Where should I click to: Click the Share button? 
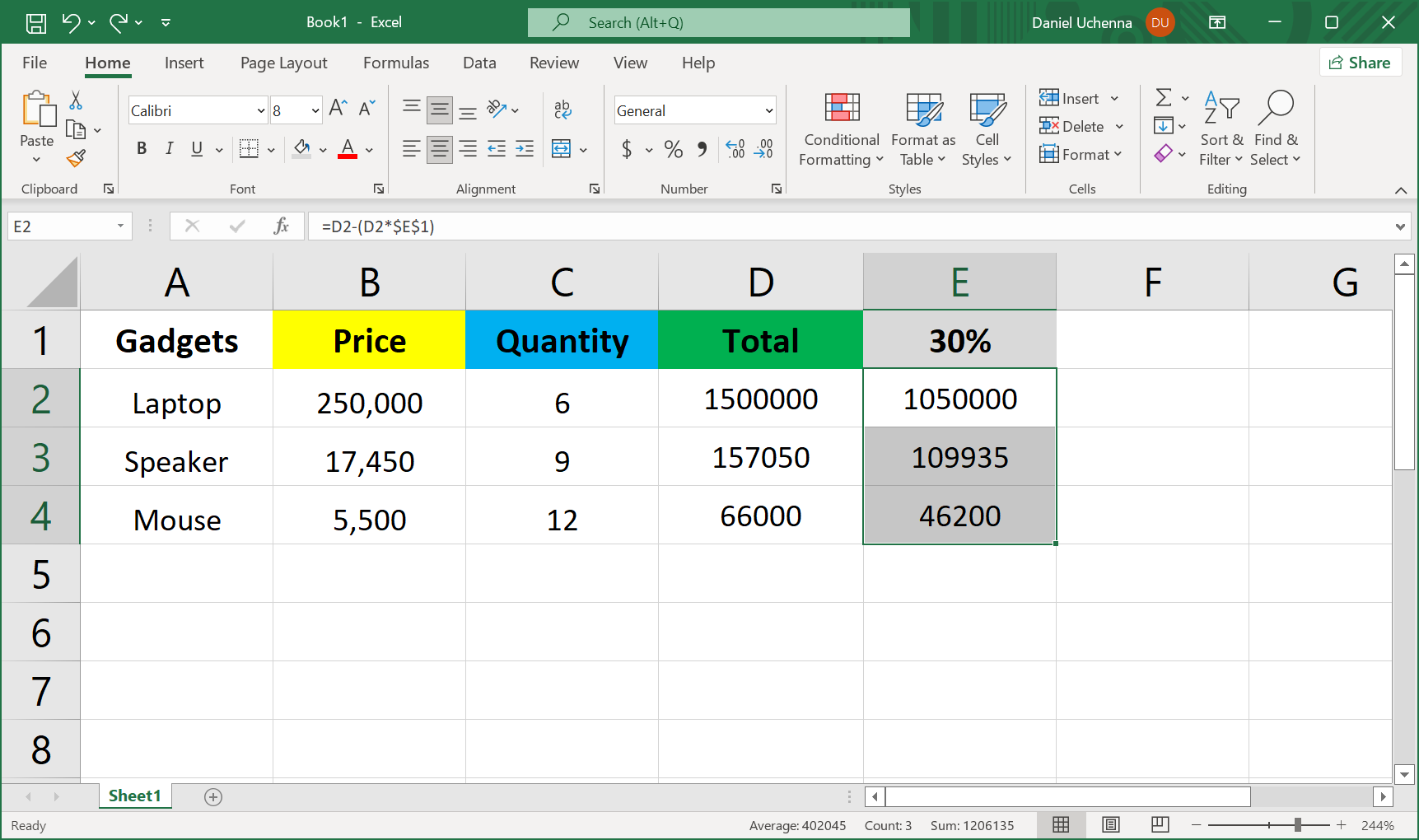tap(1360, 63)
